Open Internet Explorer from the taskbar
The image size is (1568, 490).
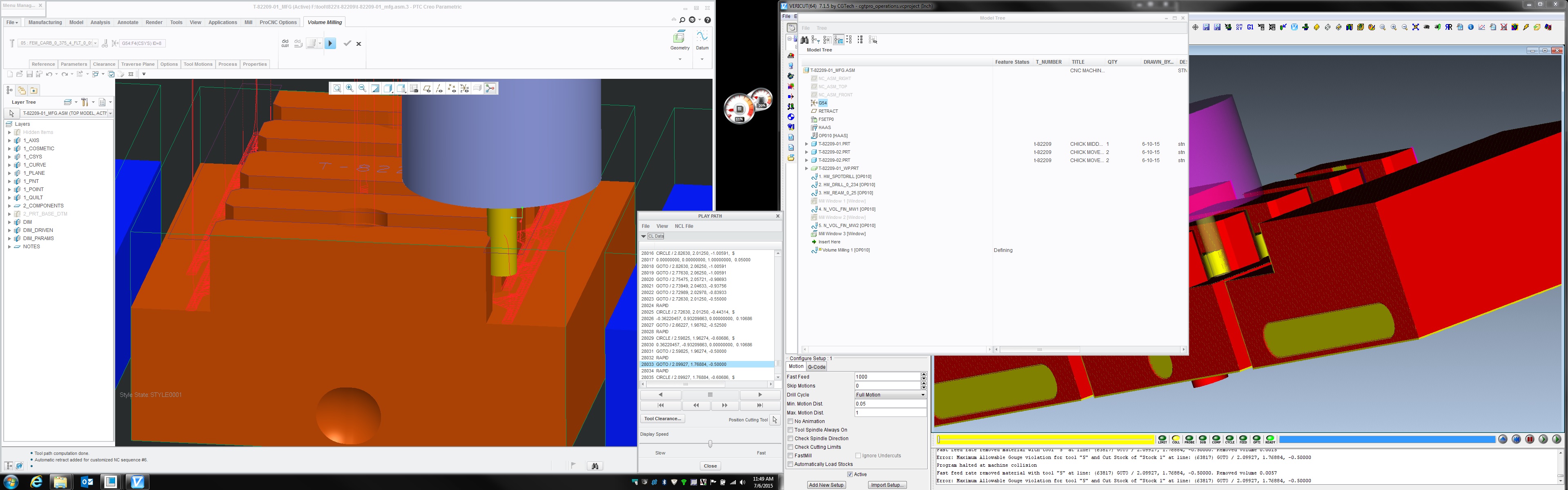point(36,482)
